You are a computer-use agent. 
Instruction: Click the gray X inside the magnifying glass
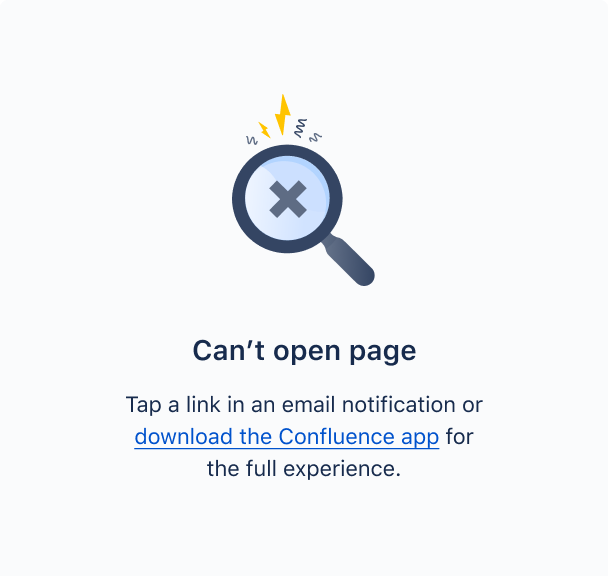pos(288,199)
